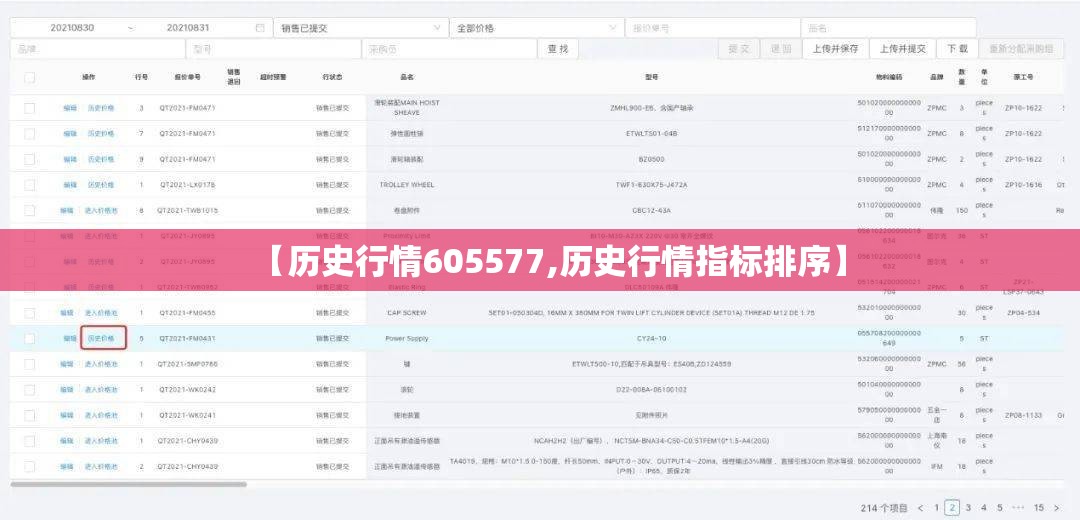Click 编辑 for the BZ0500 row
Viewport: 1080px width, 520px height.
click(x=70, y=159)
